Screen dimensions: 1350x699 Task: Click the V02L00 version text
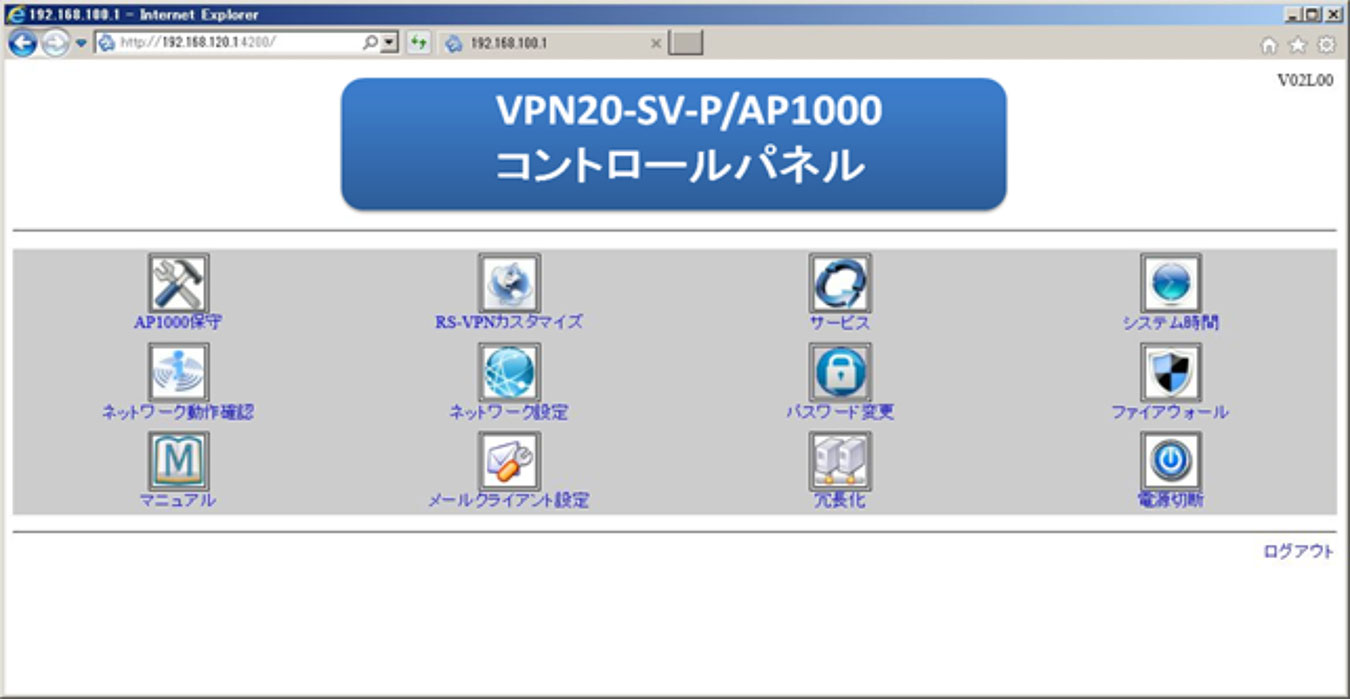(1305, 82)
